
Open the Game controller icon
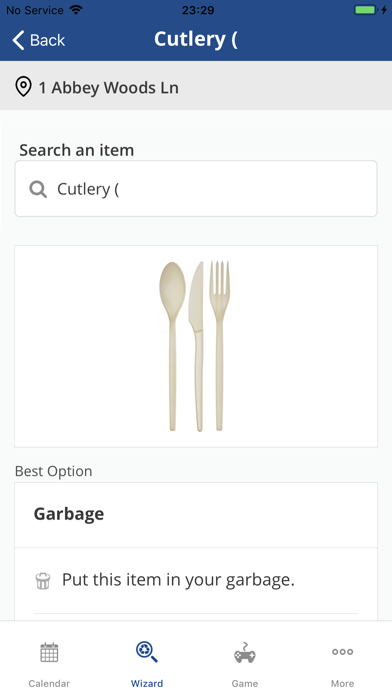coord(245,652)
